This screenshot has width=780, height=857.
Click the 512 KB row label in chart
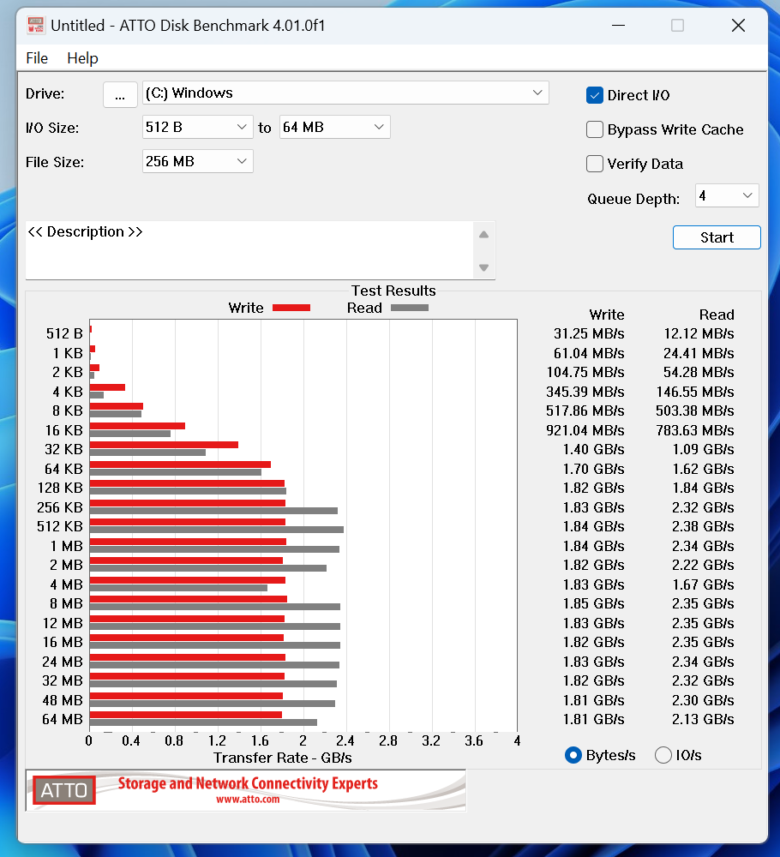pyautogui.click(x=60, y=526)
